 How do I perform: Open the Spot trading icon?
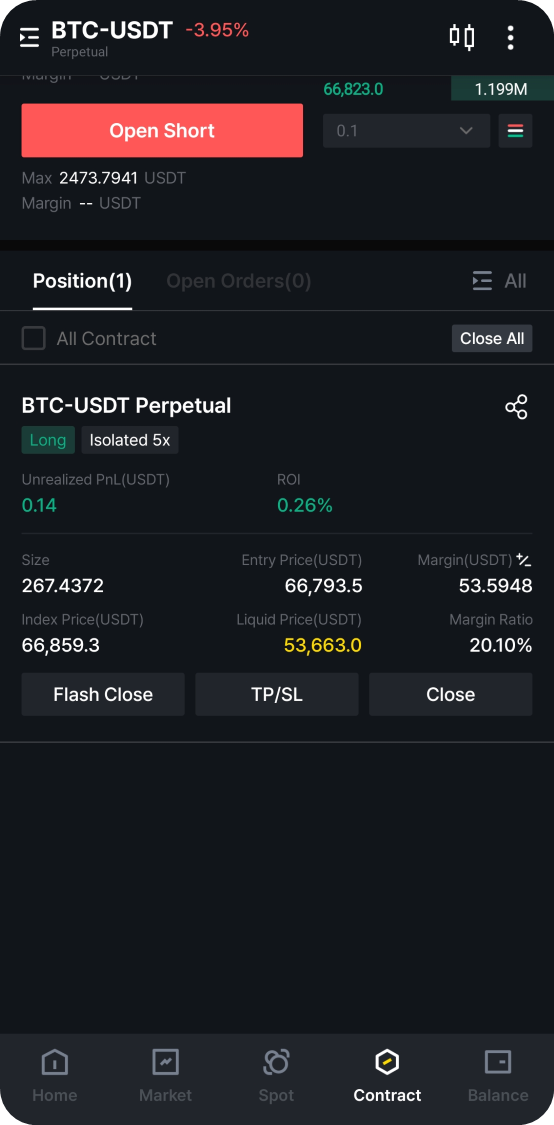[276, 1061]
